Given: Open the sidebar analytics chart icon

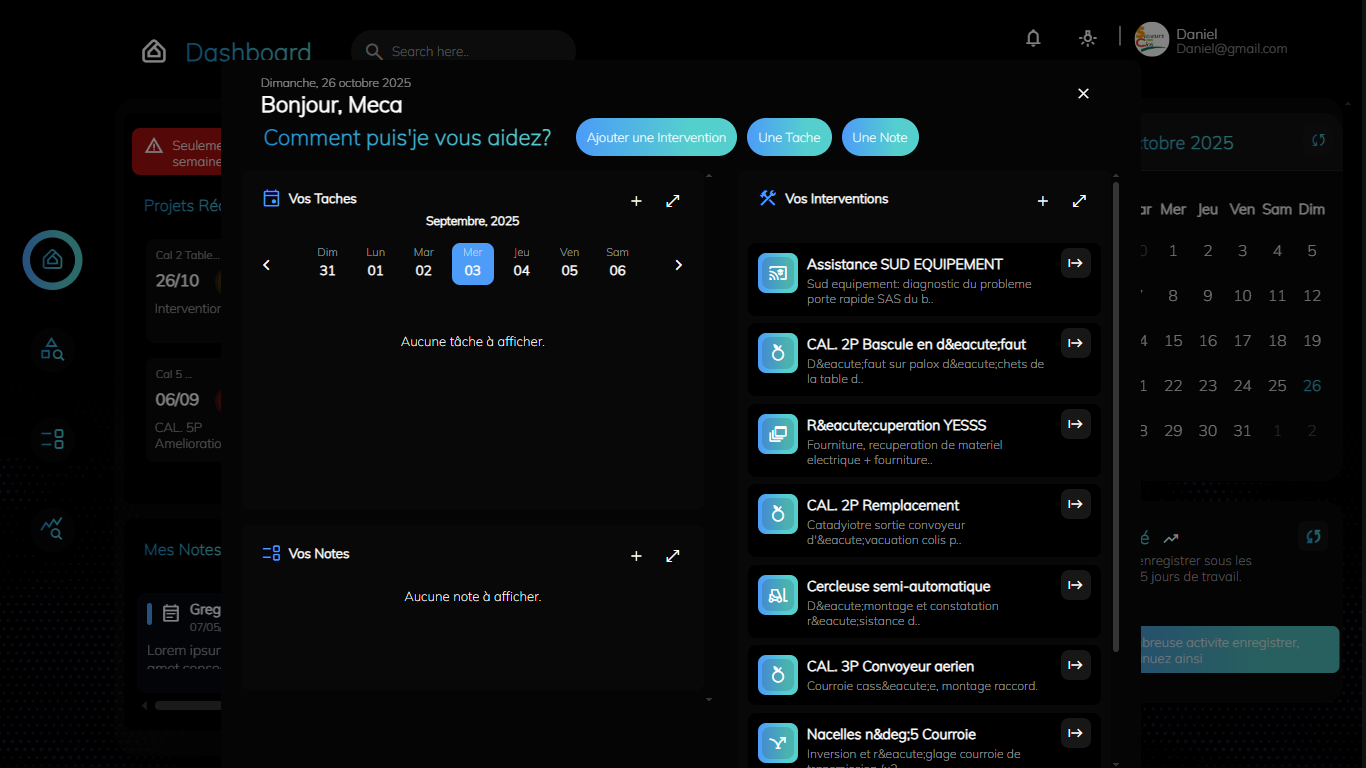Looking at the screenshot, I should pyautogui.click(x=52, y=527).
